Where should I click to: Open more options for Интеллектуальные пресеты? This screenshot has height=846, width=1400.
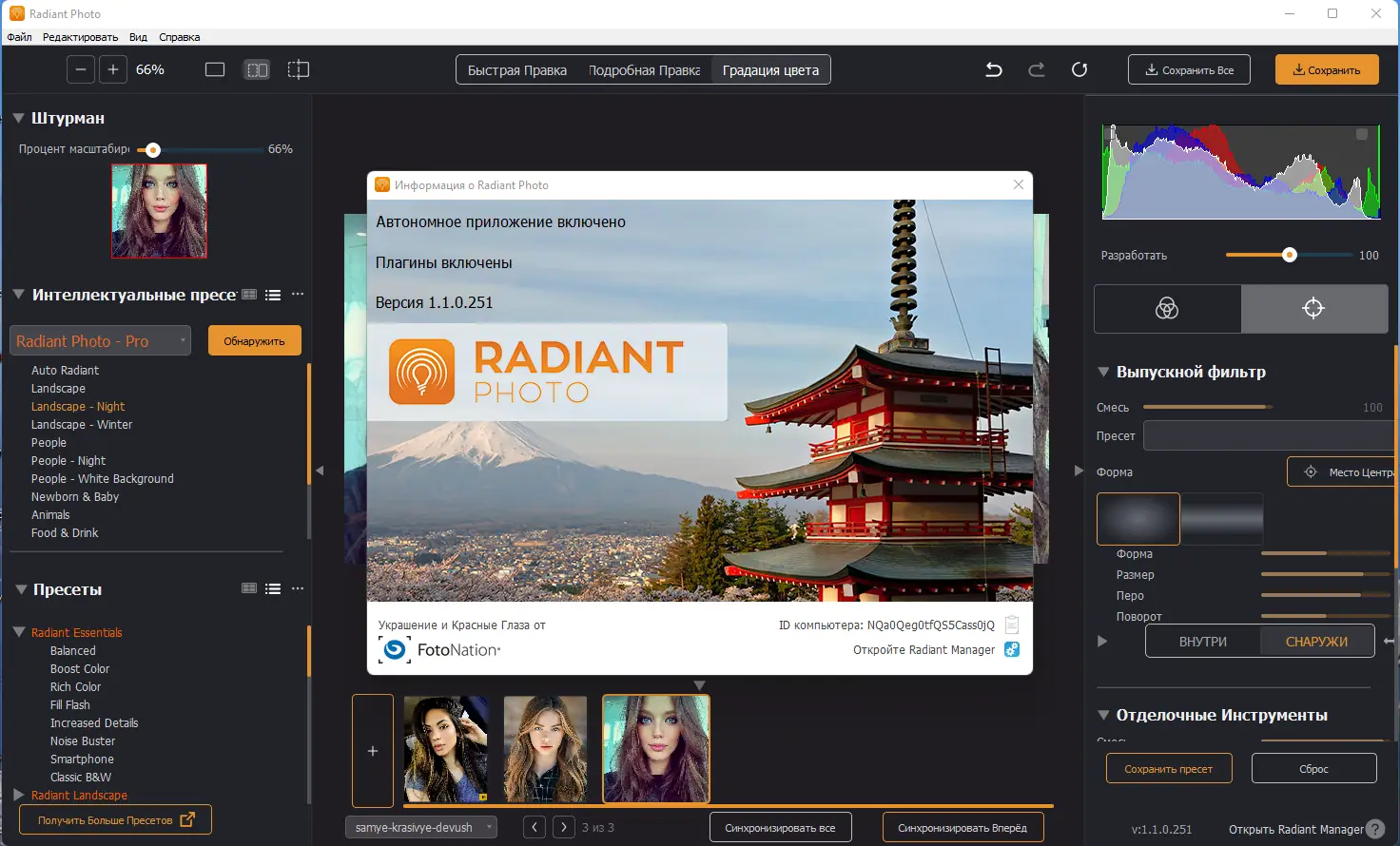(x=298, y=295)
